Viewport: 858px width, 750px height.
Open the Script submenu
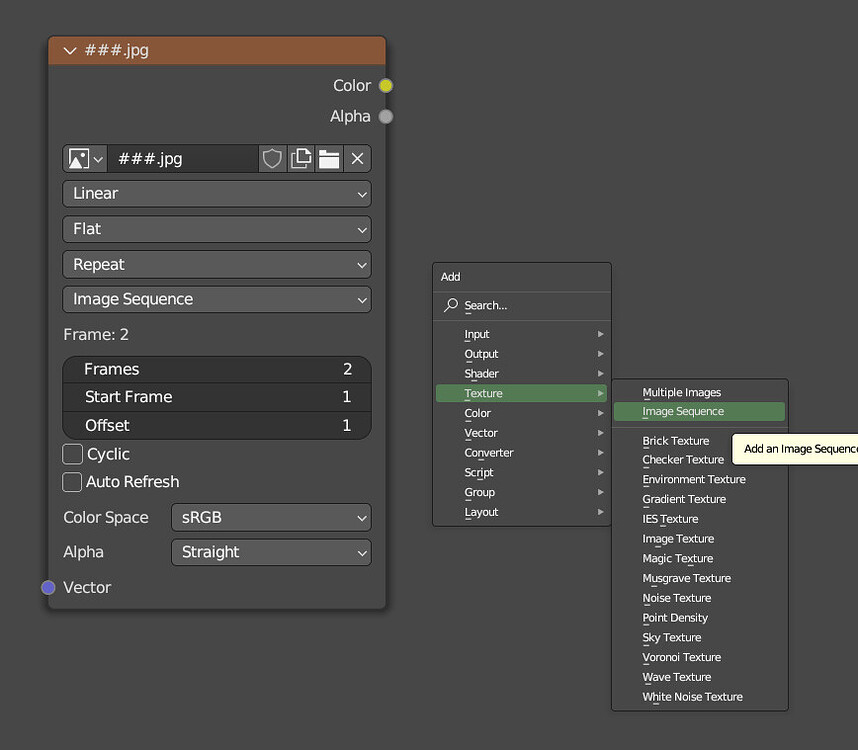pos(521,472)
